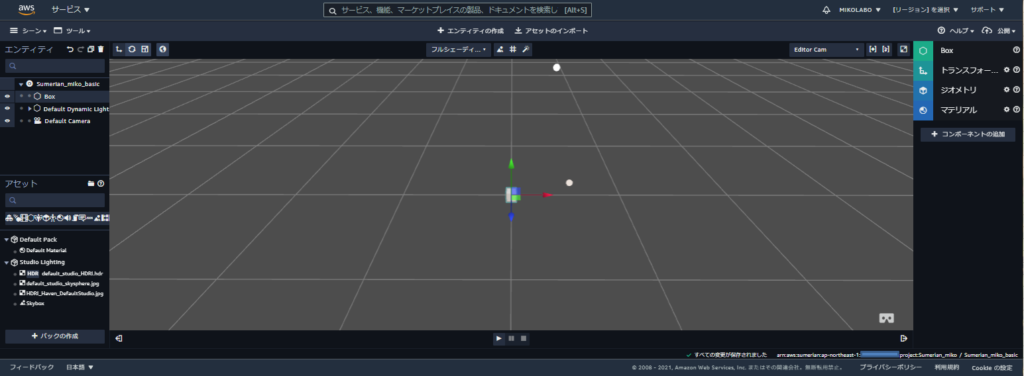Open the シーン menu
Image resolution: width=1024 pixels, height=376 pixels.
29,31
